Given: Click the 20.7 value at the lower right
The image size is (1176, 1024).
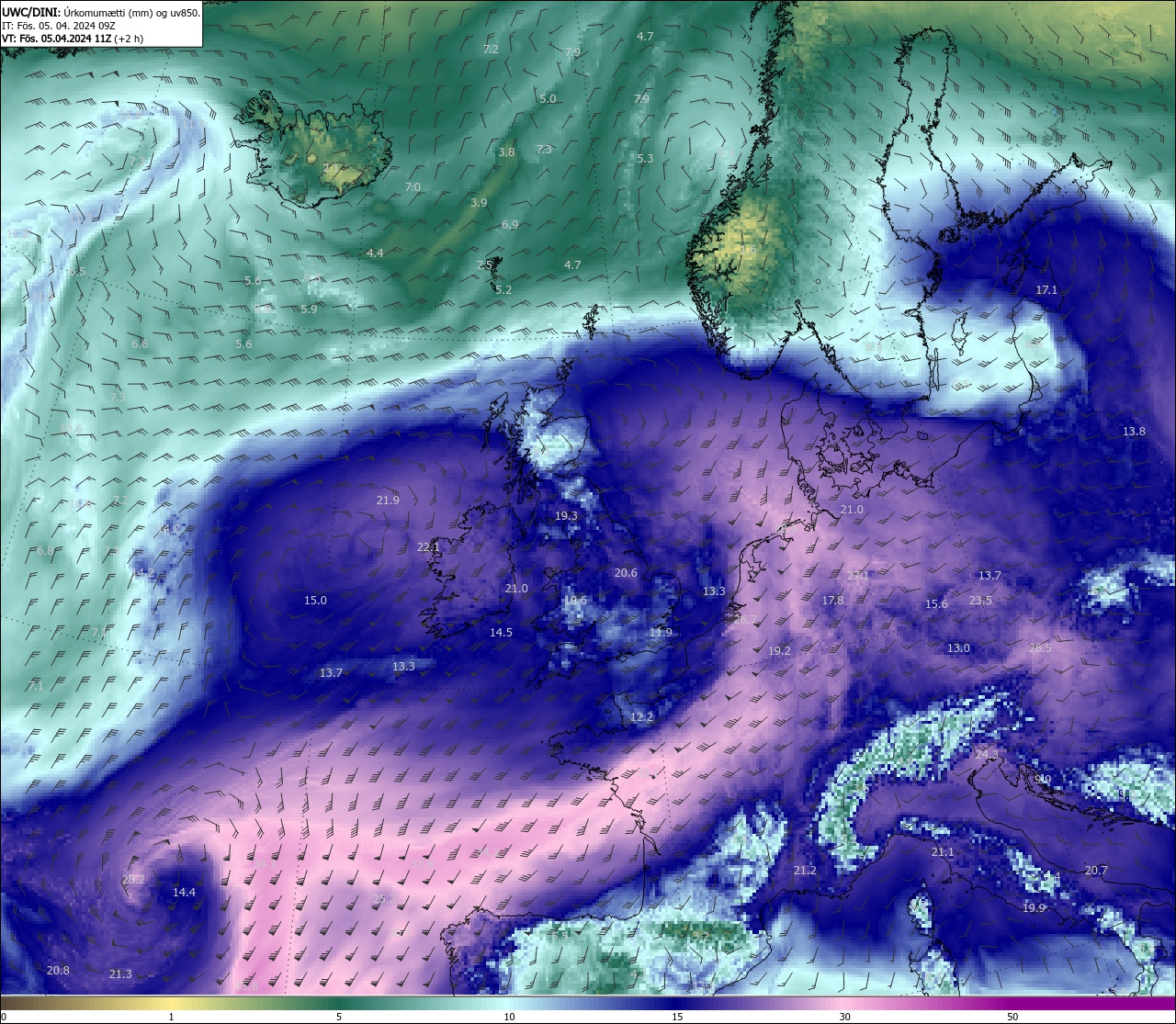Looking at the screenshot, I should 1096,870.
